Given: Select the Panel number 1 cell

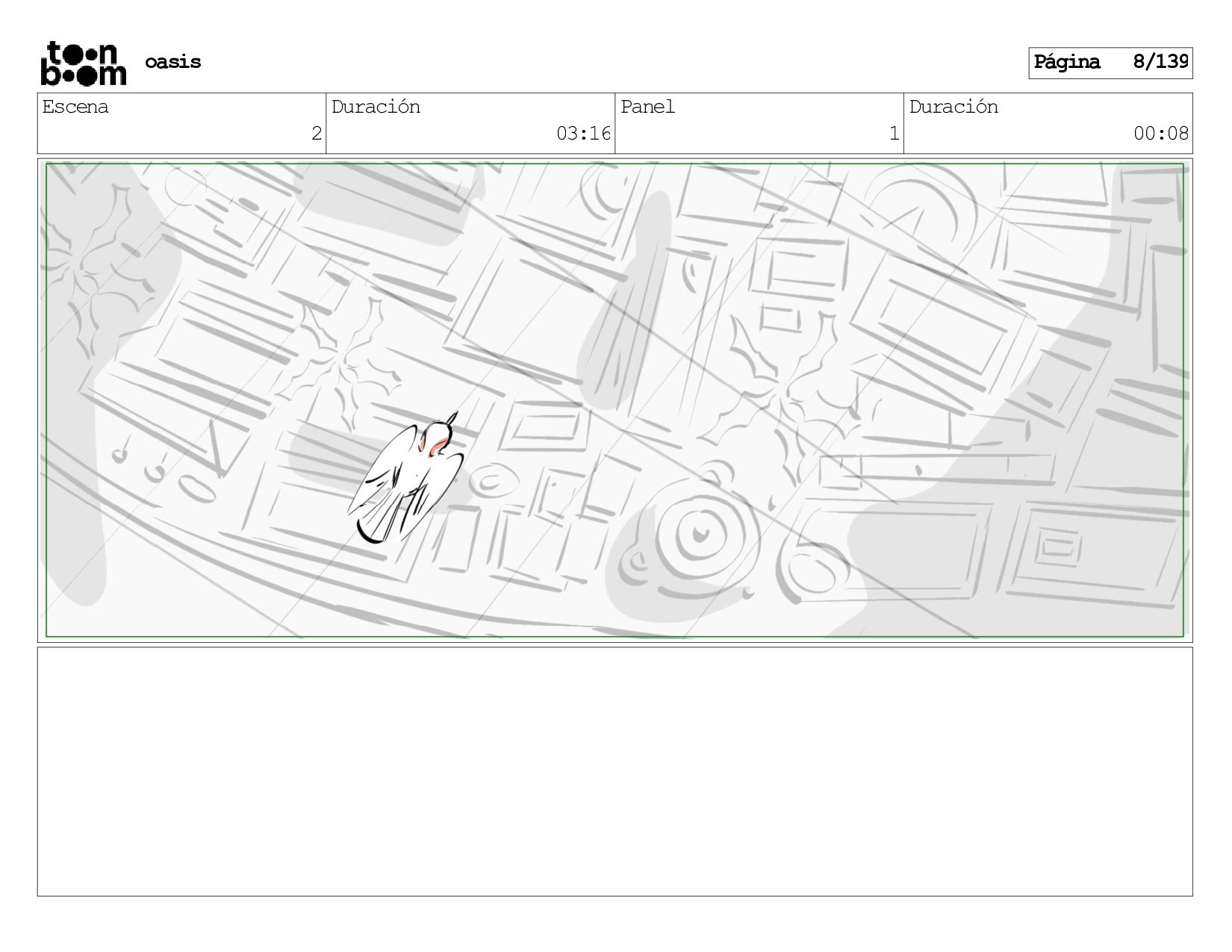Looking at the screenshot, I should [x=759, y=123].
